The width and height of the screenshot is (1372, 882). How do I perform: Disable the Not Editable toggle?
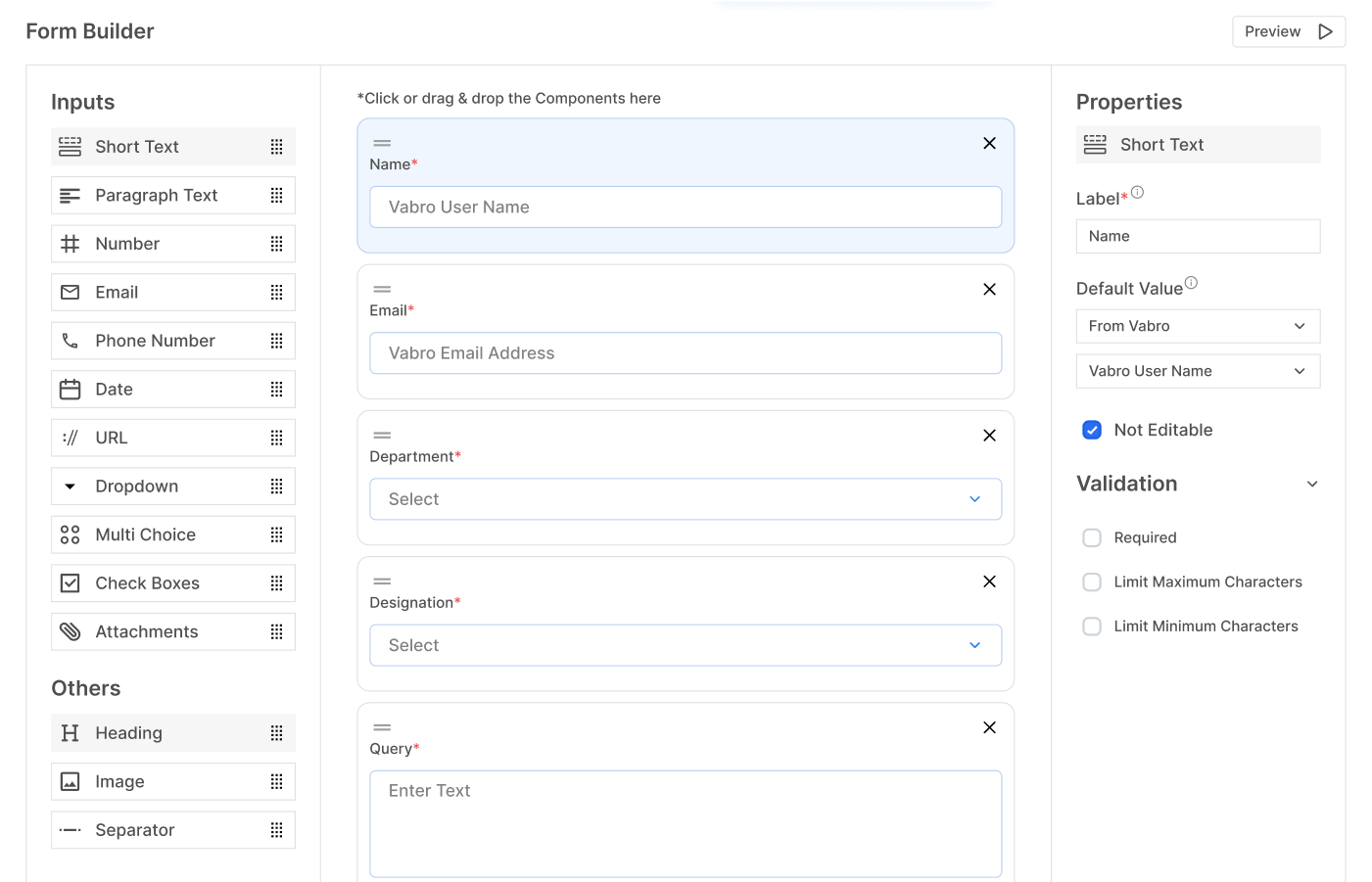click(x=1091, y=430)
